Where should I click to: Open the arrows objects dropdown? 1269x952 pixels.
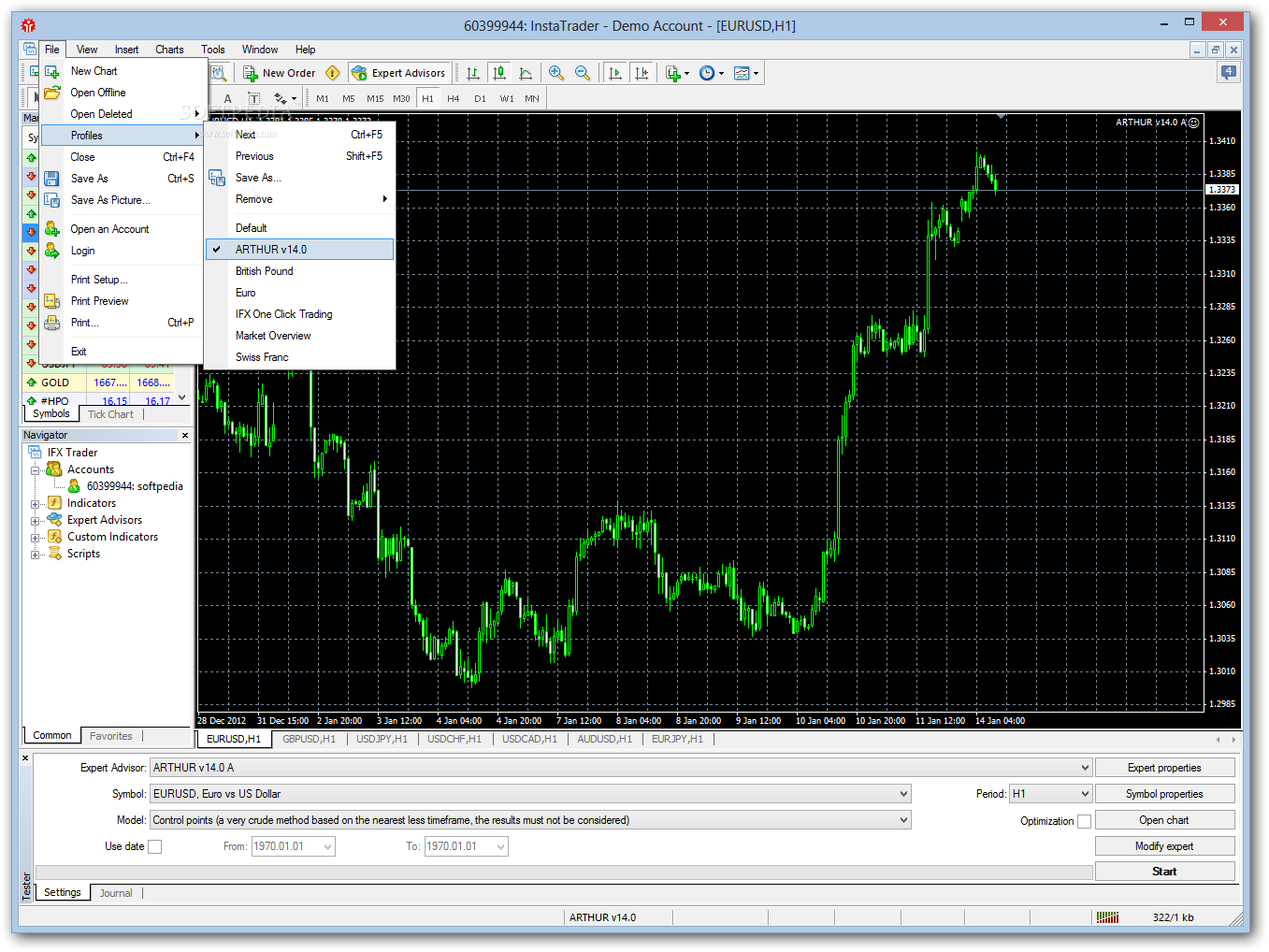point(284,98)
